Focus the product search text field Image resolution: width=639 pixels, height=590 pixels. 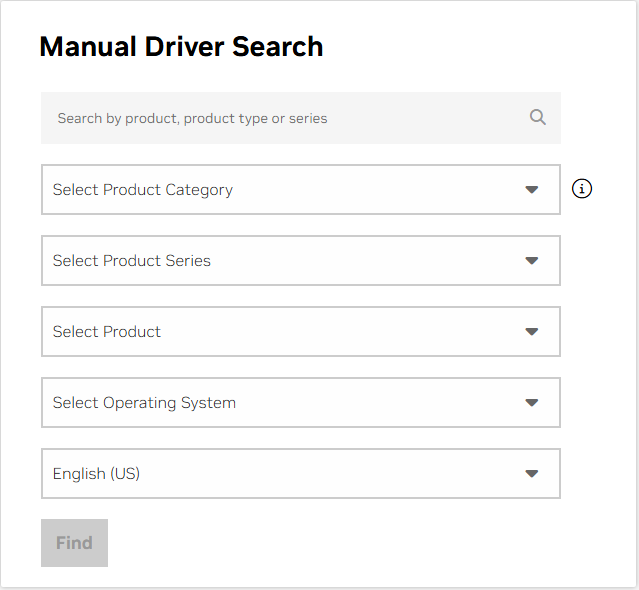point(301,118)
